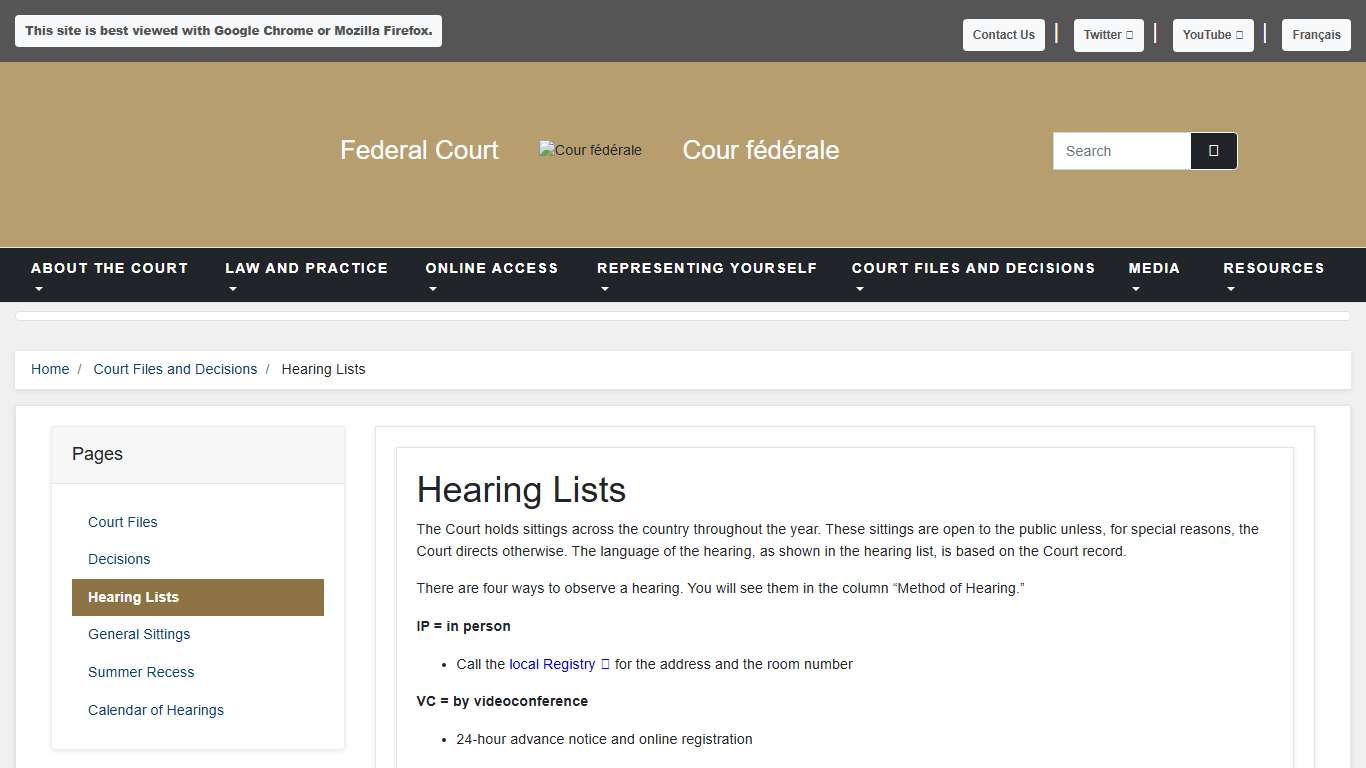Open the local Registry link
The height and width of the screenshot is (768, 1366).
click(x=552, y=663)
